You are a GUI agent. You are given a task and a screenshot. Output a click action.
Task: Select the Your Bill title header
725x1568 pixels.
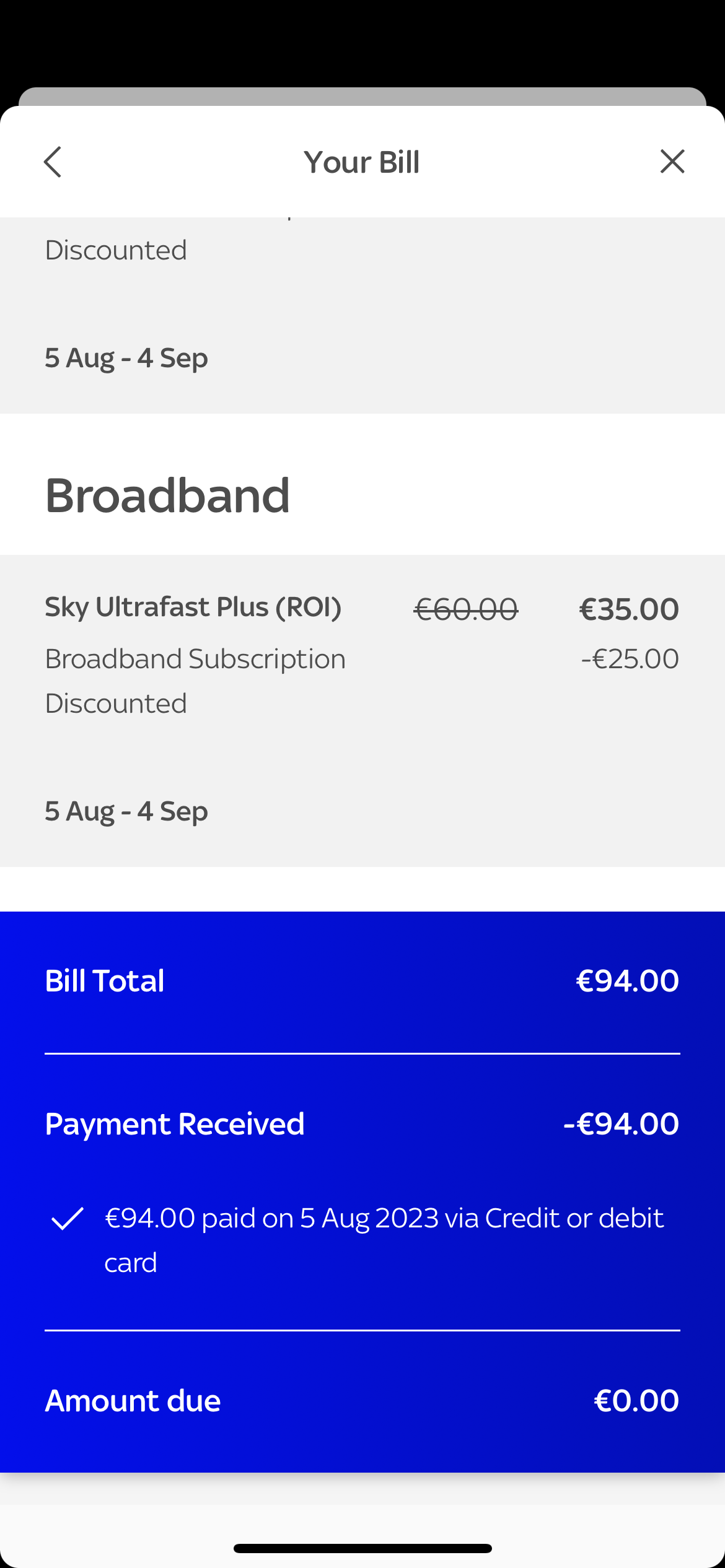coord(362,162)
